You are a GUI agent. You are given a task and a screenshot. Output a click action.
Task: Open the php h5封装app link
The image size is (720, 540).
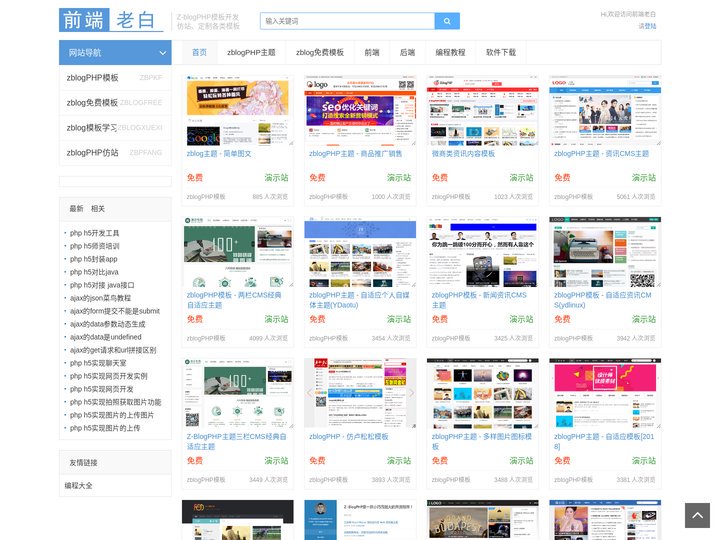tap(94, 259)
